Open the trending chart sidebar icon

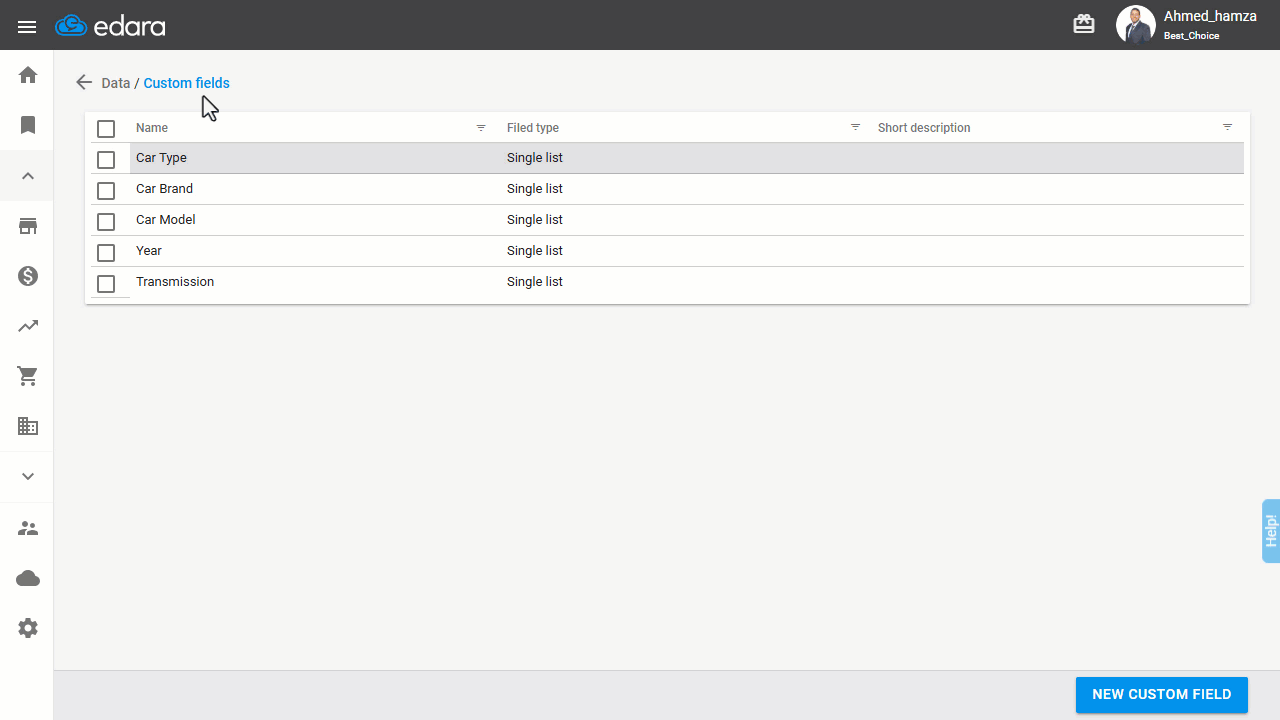[28, 326]
